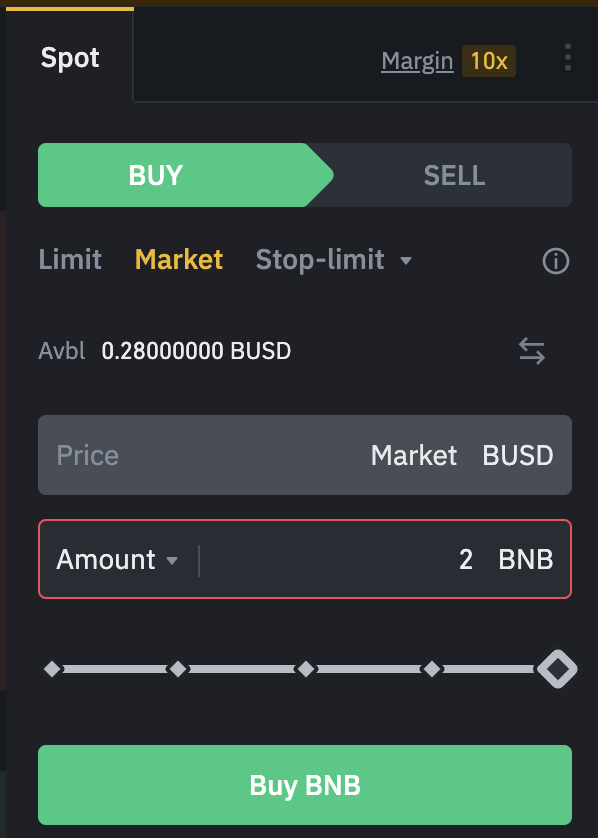Select the 75% slider diamond marker
This screenshot has height=838, width=598.
(x=432, y=669)
